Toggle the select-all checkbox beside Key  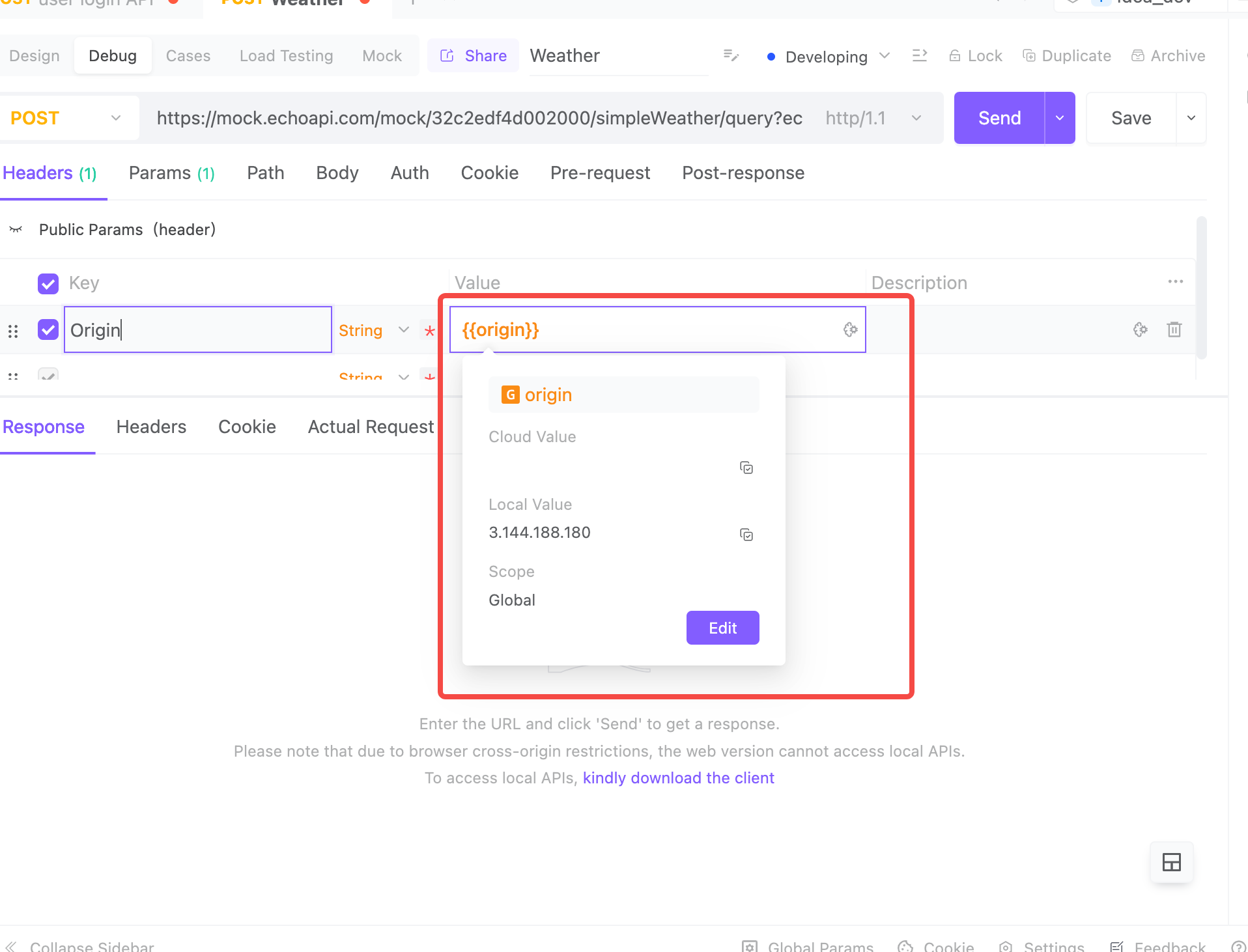(x=48, y=283)
